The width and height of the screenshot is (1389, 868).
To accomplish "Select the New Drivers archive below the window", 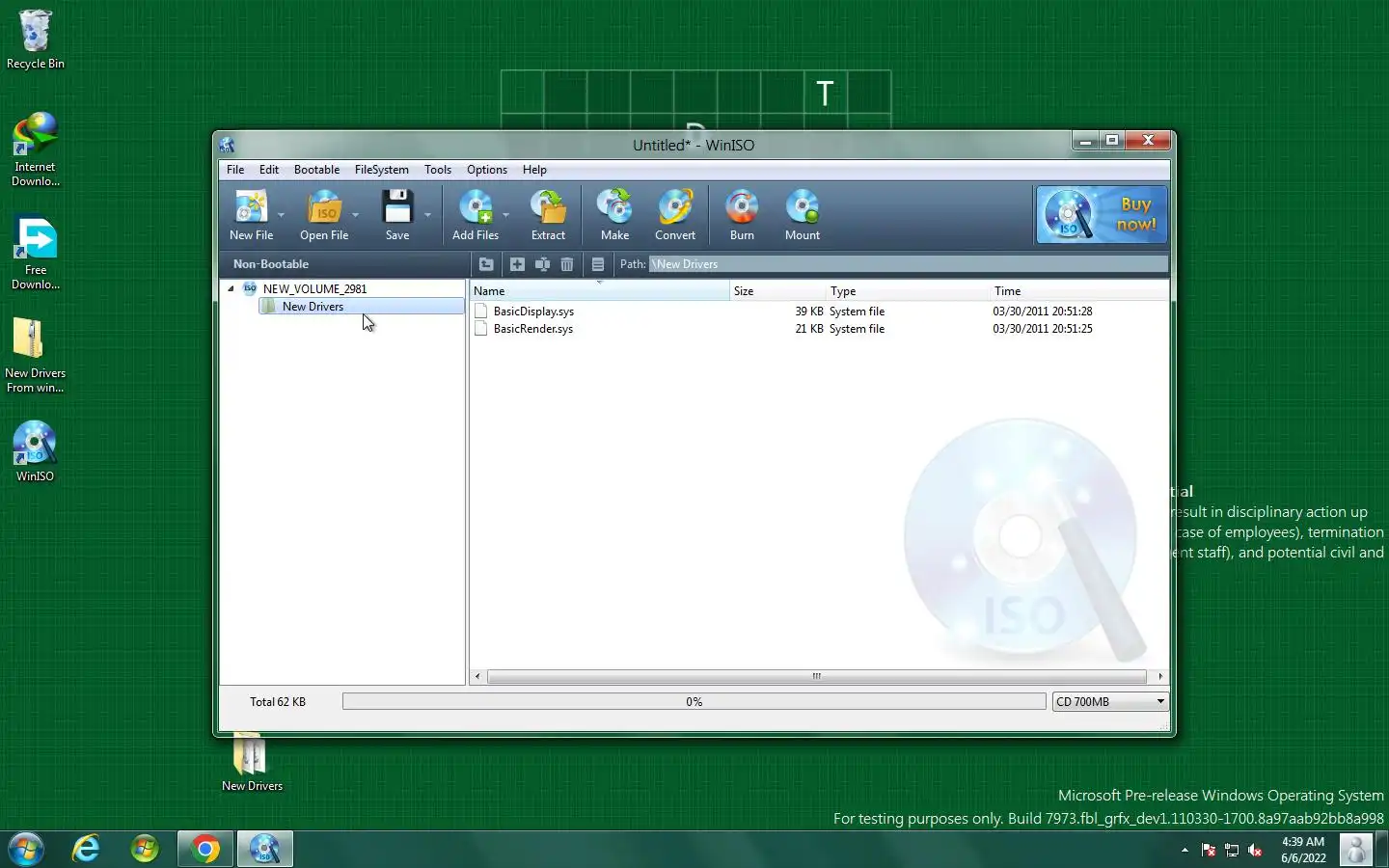I will pyautogui.click(x=252, y=764).
